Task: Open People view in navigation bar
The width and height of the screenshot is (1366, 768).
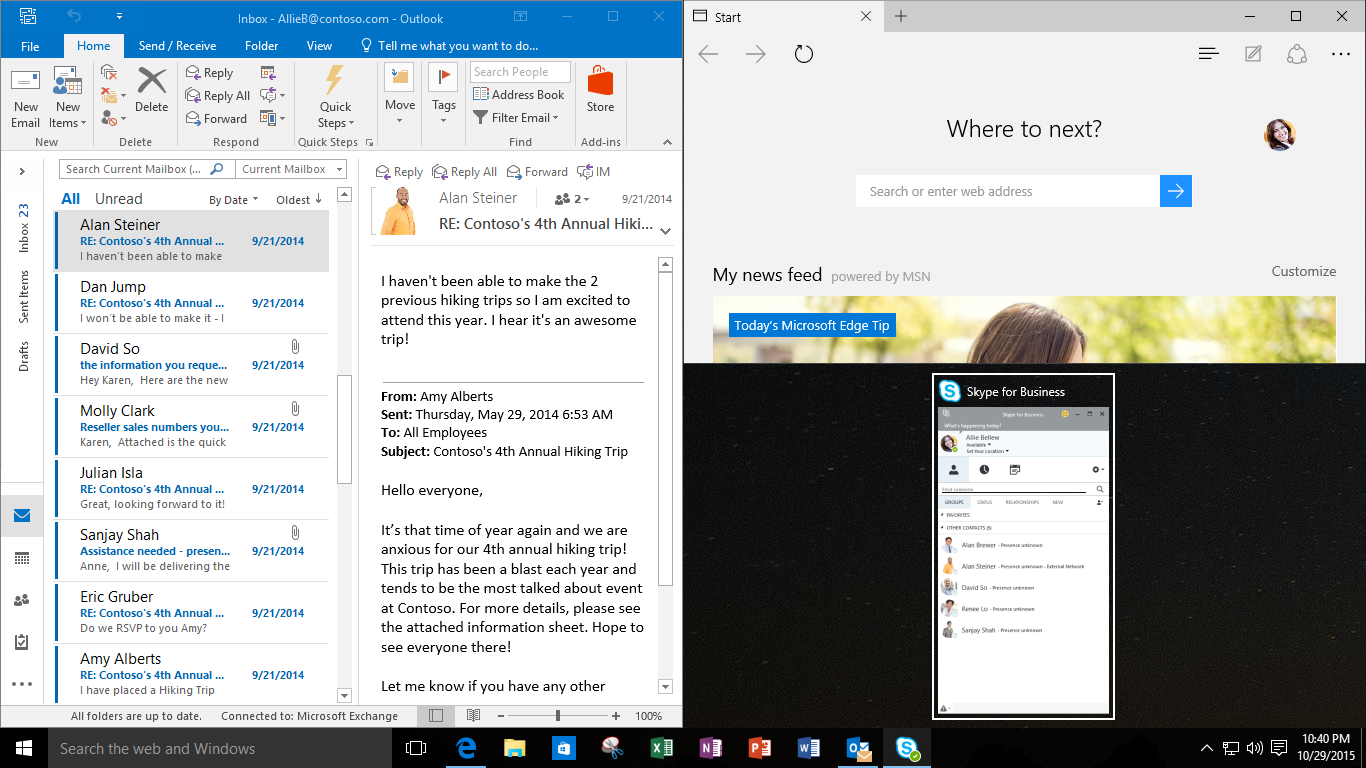Action: tap(22, 600)
